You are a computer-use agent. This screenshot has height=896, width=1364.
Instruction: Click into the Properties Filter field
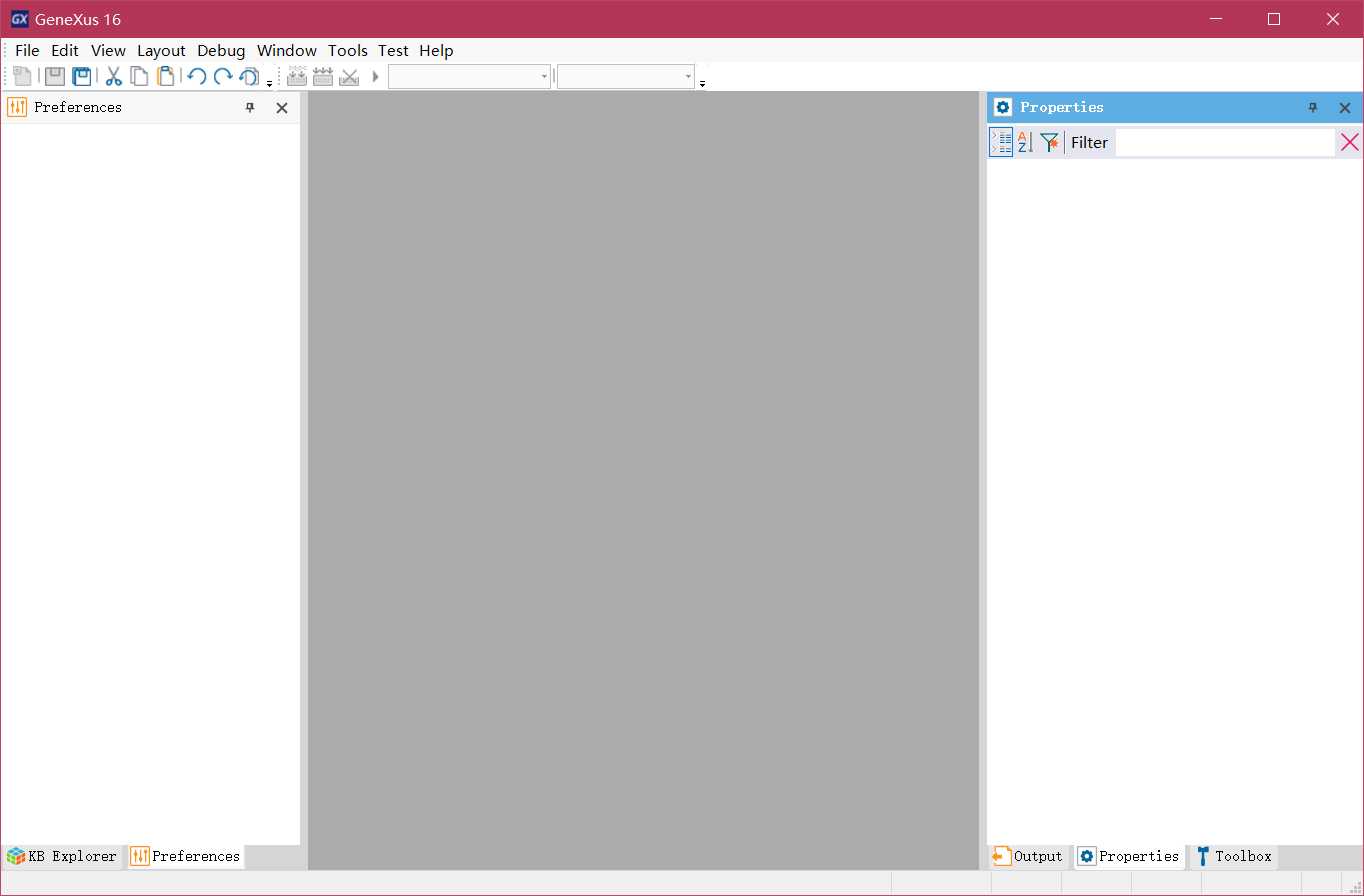(1225, 142)
